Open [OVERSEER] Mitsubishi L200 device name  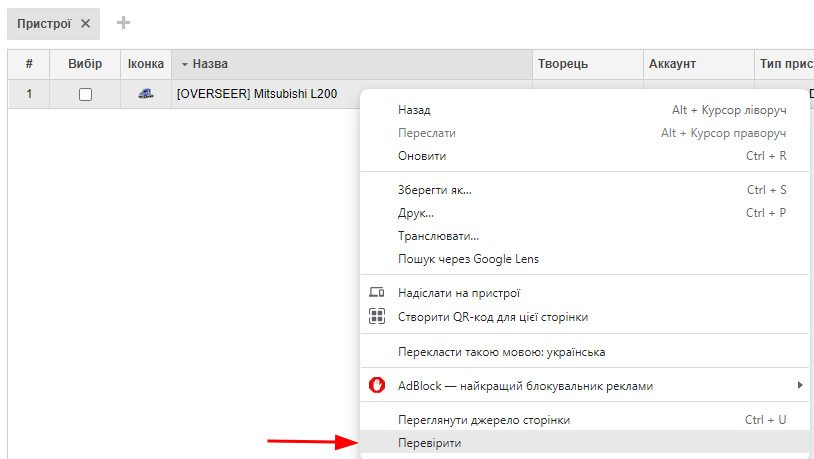click(x=257, y=94)
